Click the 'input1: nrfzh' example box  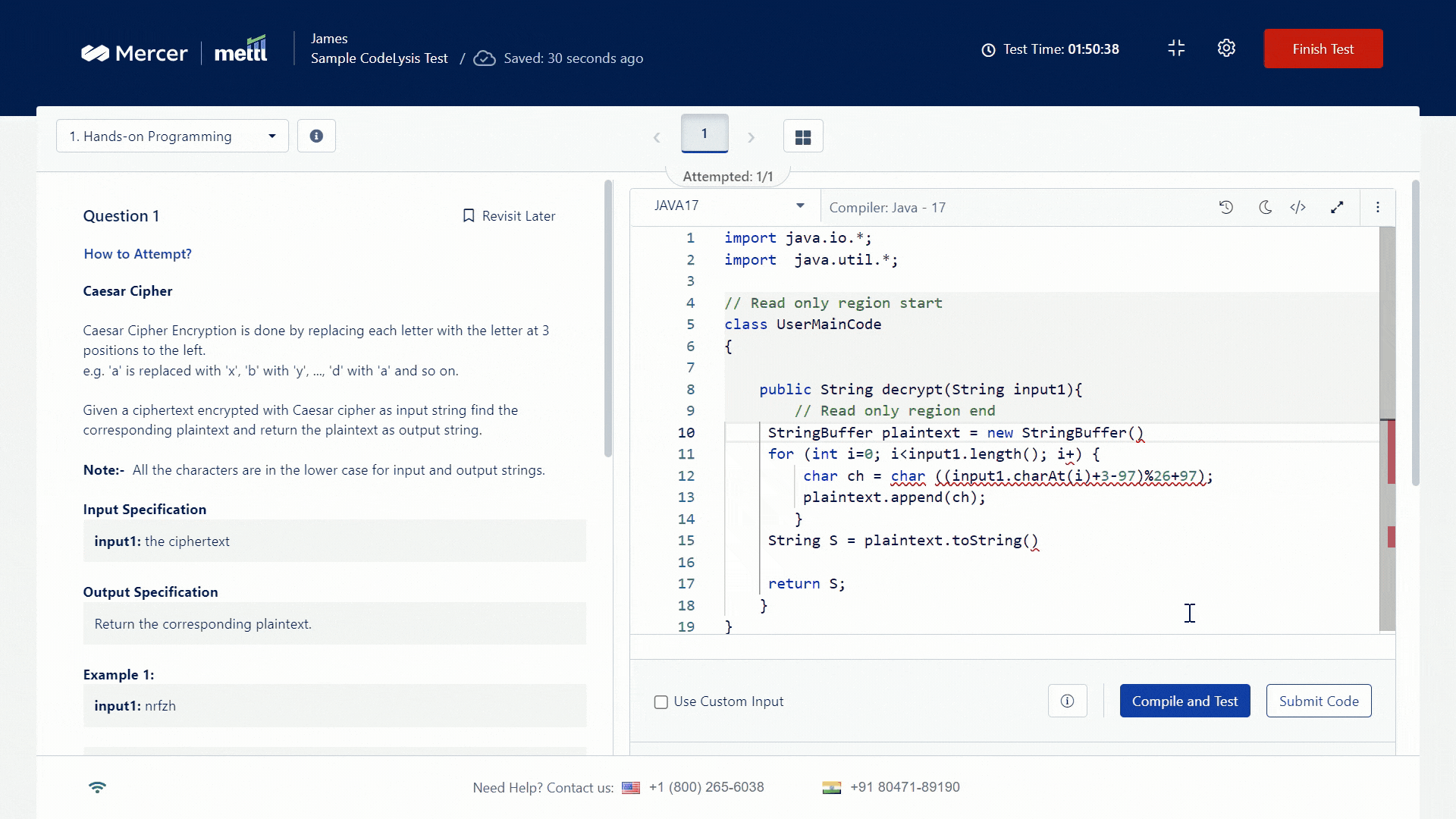pyautogui.click(x=334, y=705)
